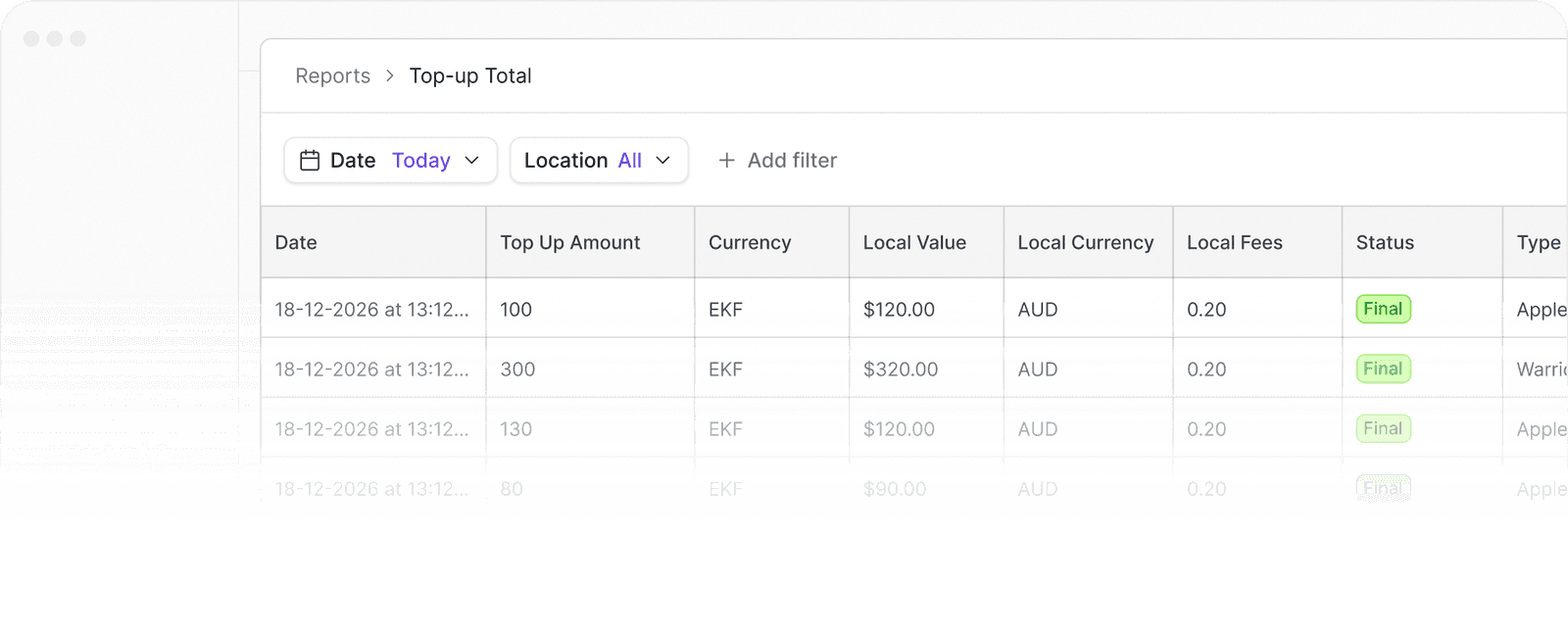The height and width of the screenshot is (639, 1568).
Task: Click the Final badge in the 130 row
Action: [x=1383, y=428]
